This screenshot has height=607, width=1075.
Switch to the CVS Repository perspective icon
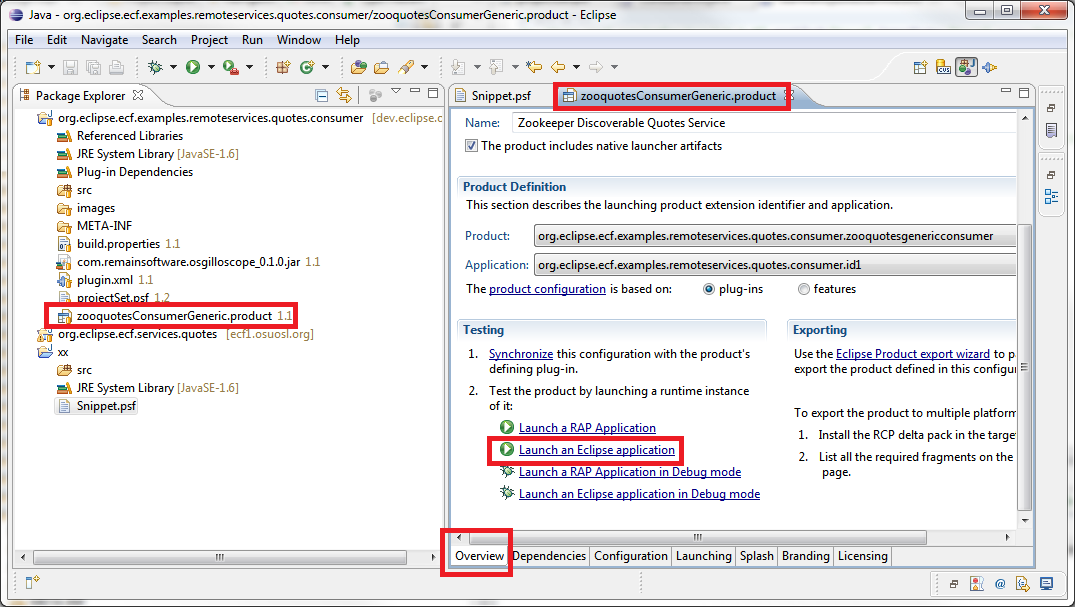(943, 67)
